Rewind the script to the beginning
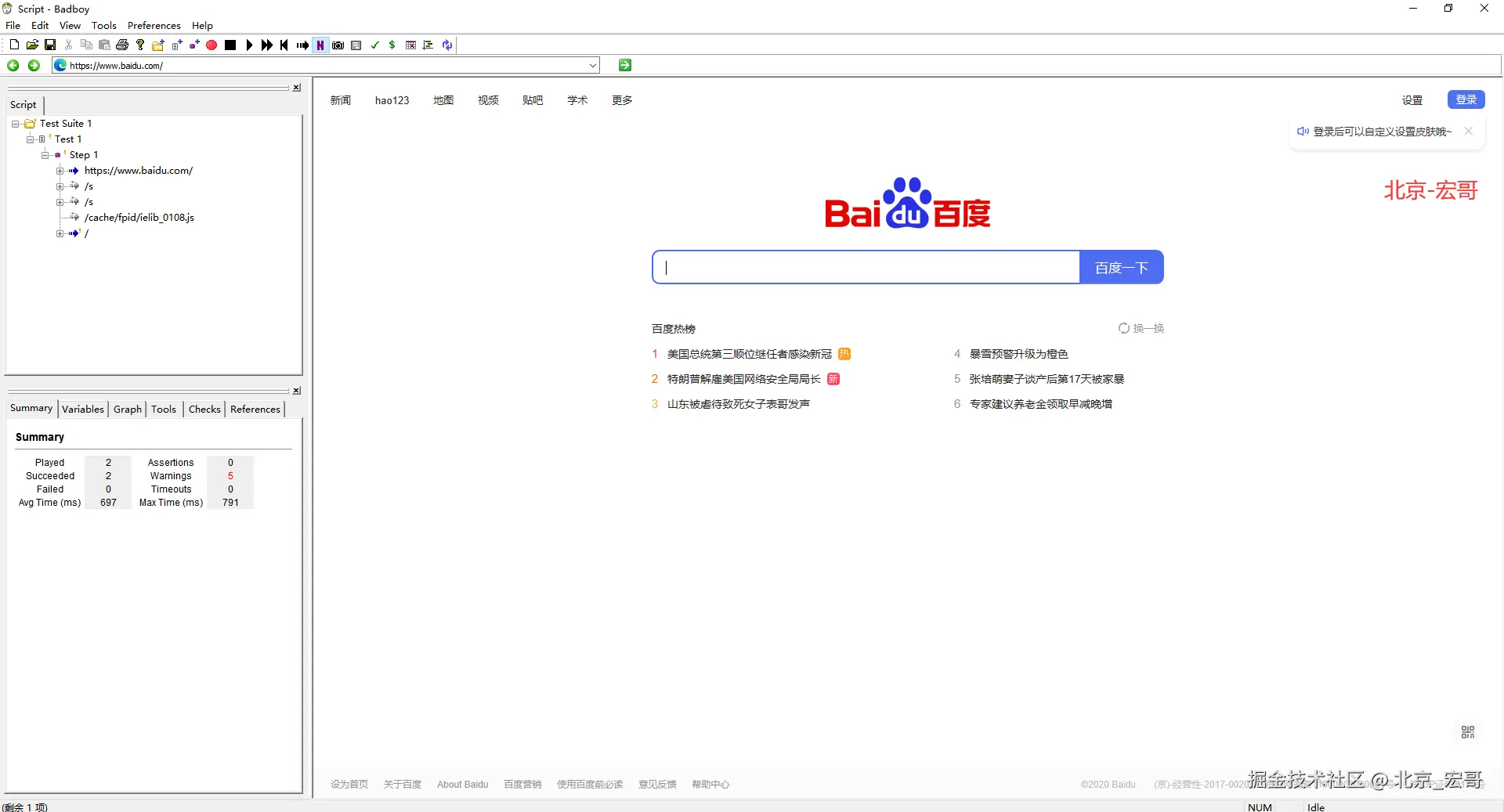This screenshot has height=812, width=1504. pos(284,45)
